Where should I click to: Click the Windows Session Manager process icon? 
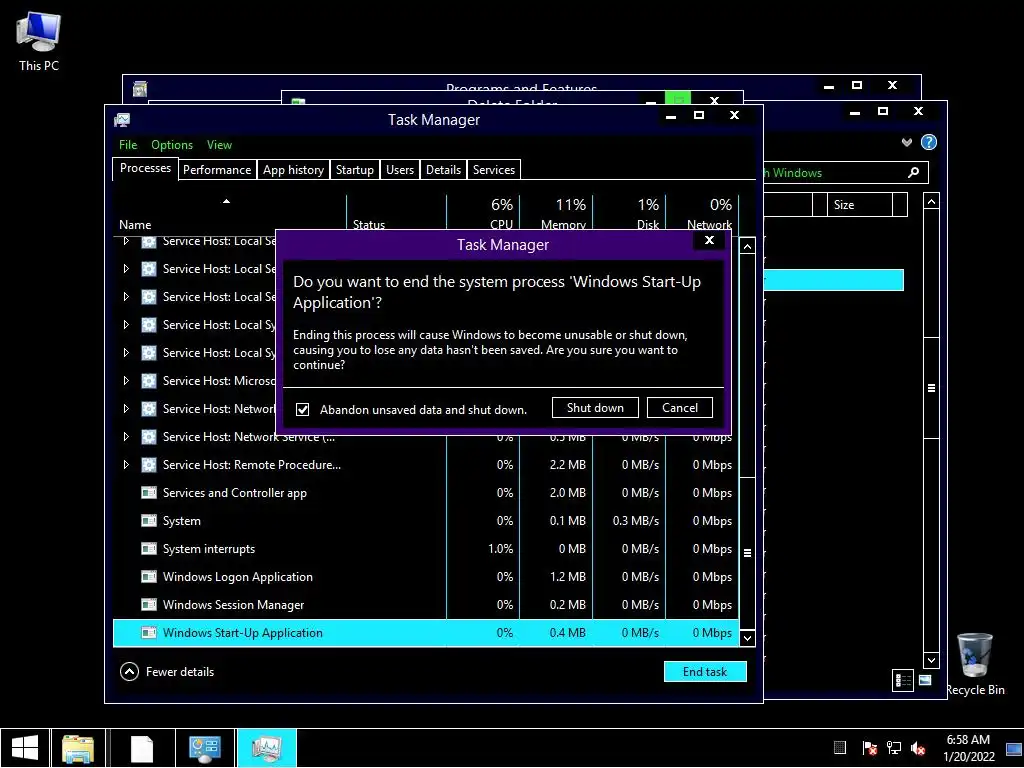(149, 605)
